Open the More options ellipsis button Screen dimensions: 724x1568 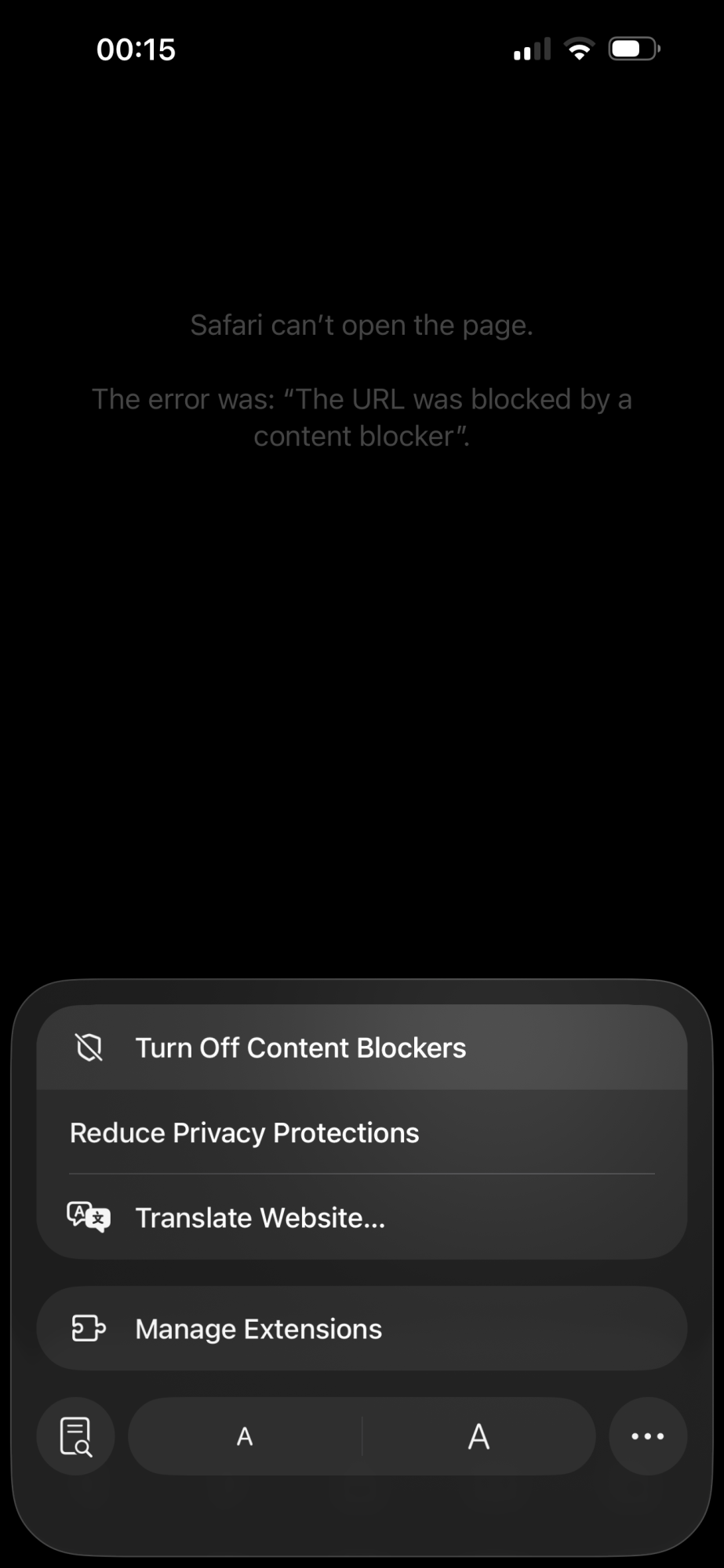pyautogui.click(x=648, y=1436)
